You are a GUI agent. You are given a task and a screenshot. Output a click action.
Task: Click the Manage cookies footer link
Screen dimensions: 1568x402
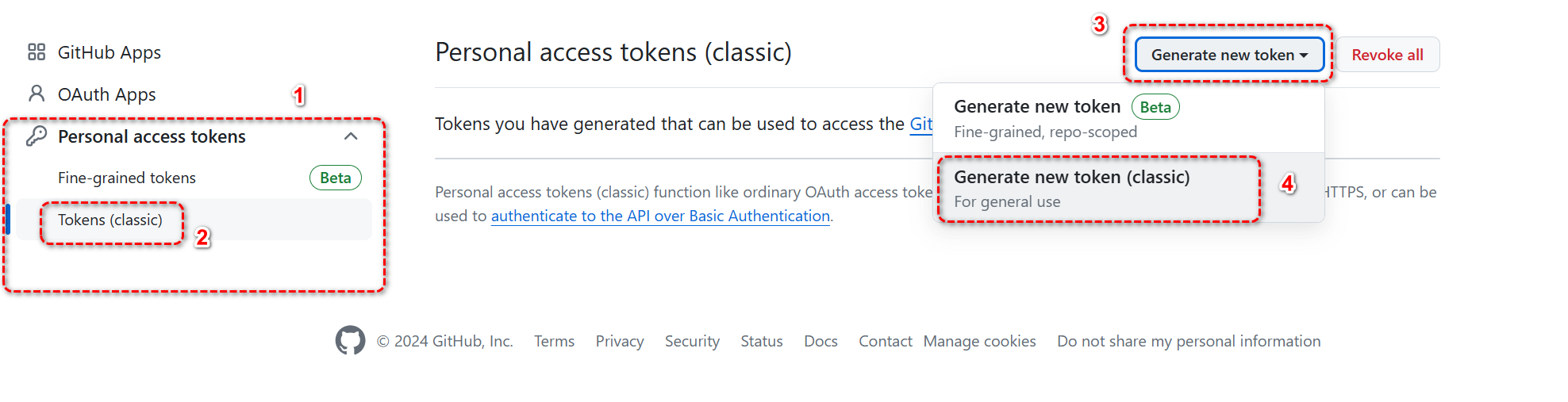pyautogui.click(x=979, y=341)
